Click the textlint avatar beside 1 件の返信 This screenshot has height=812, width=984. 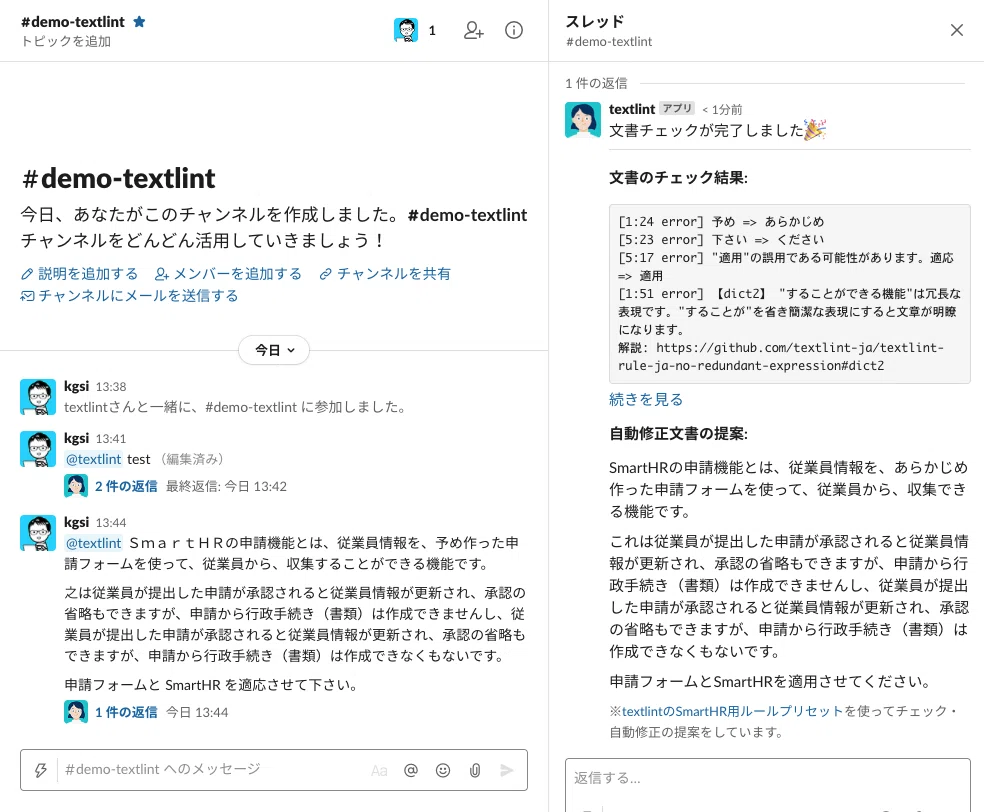pyautogui.click(x=76, y=712)
